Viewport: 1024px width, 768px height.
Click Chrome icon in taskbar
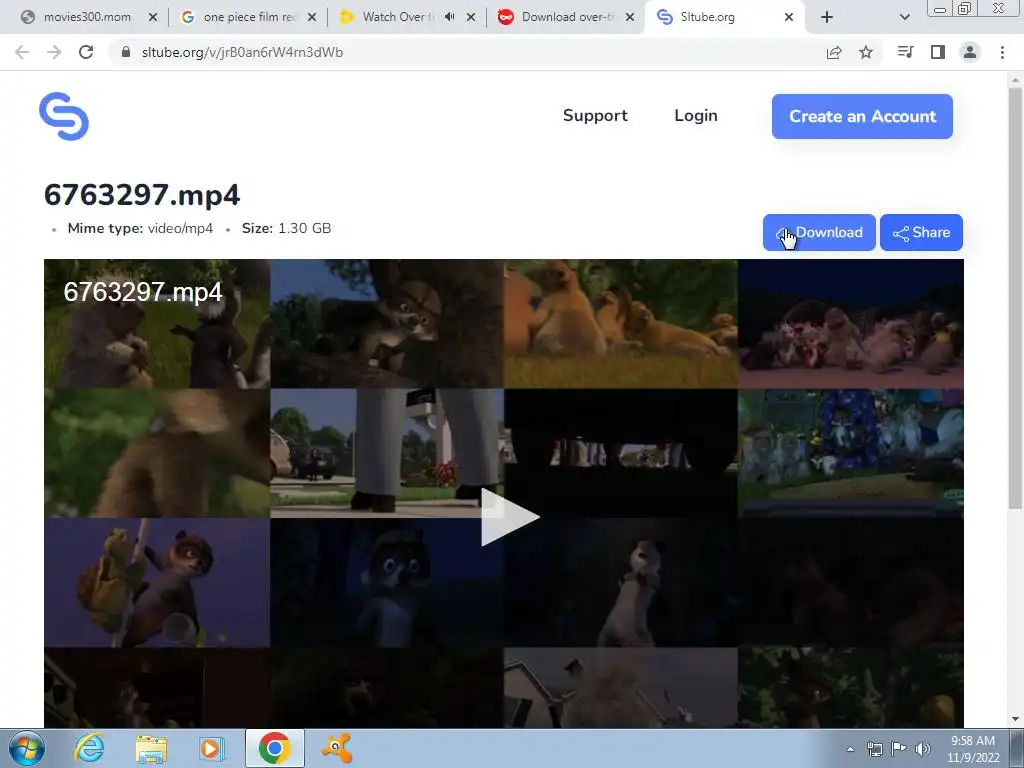pyautogui.click(x=275, y=748)
